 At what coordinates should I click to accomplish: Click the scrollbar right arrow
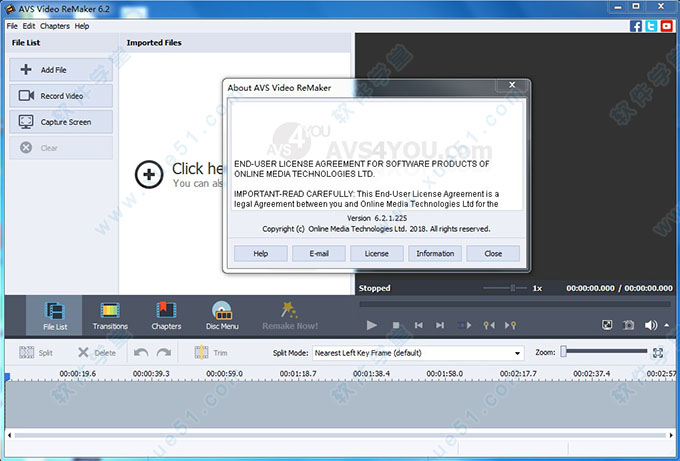671,435
